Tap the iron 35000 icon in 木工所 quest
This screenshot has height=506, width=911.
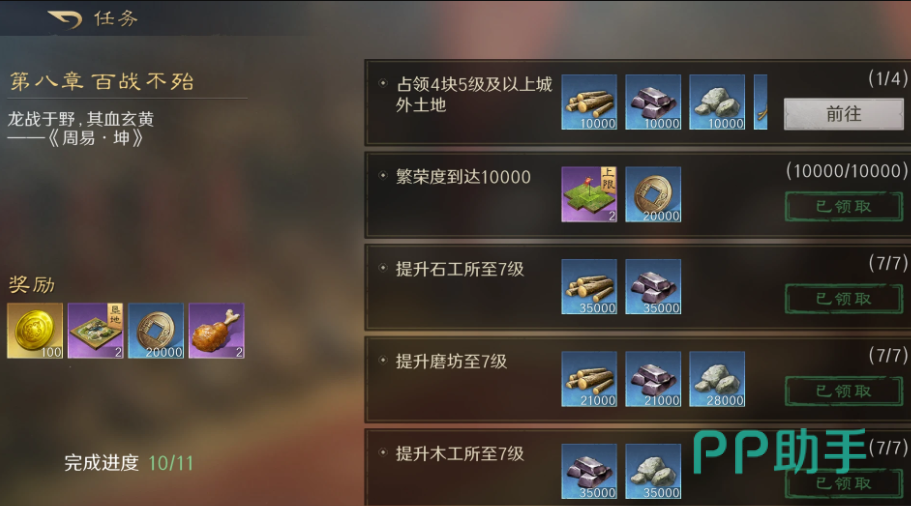pyautogui.click(x=589, y=471)
